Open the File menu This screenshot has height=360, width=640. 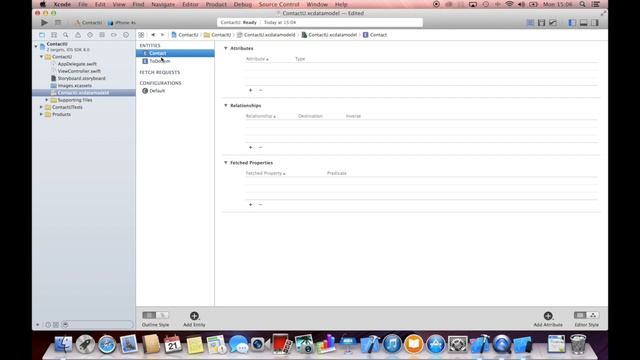tap(83, 4)
